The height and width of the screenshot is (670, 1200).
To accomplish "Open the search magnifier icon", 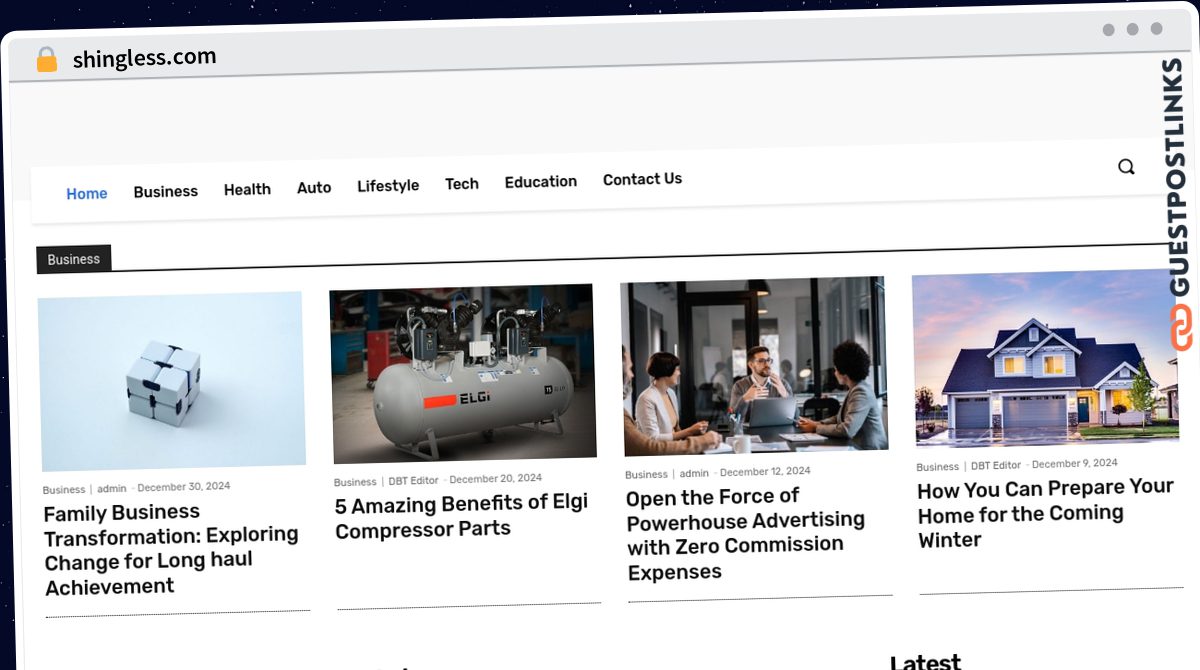I will coord(1126,167).
